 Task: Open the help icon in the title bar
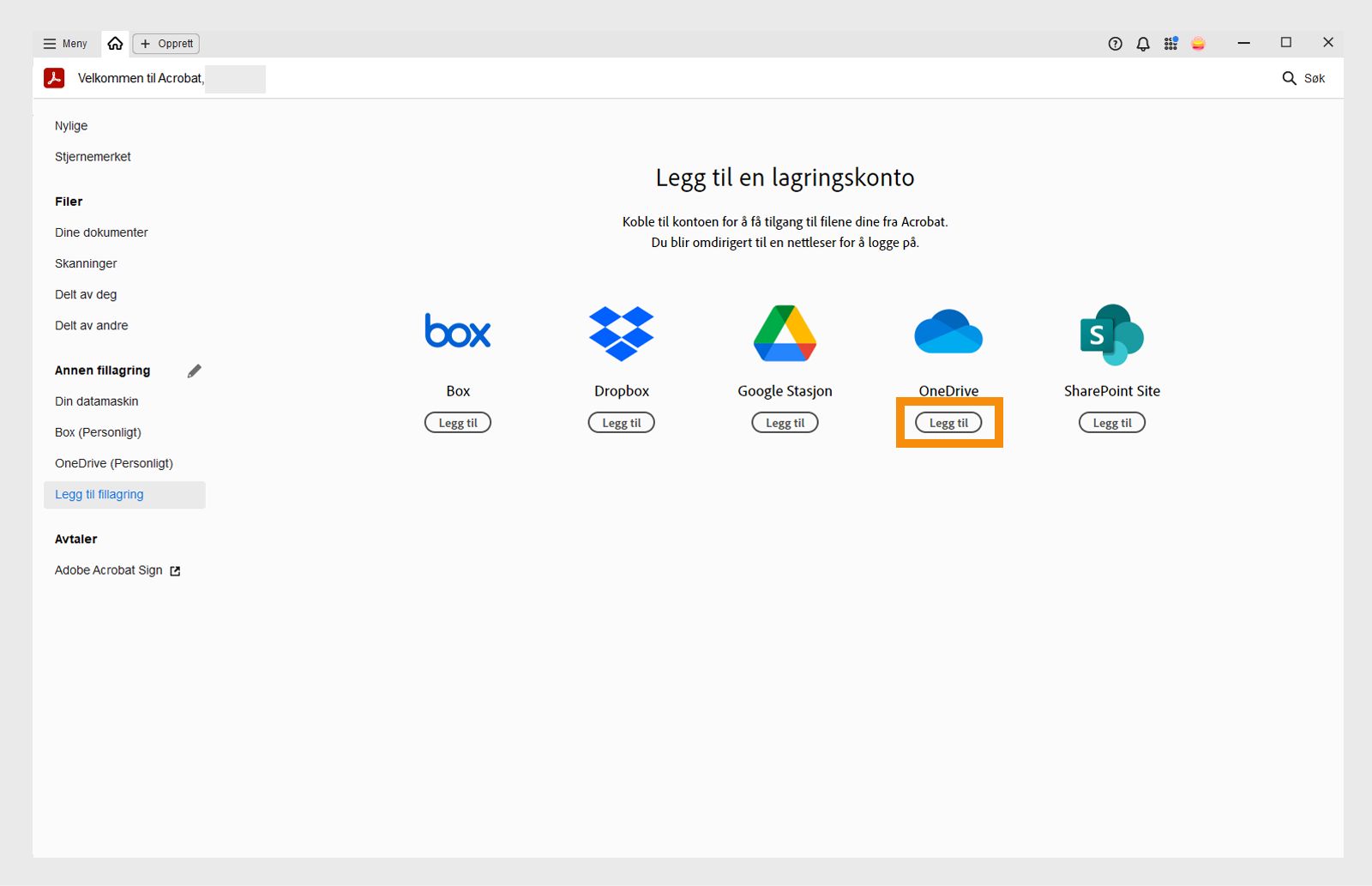click(1115, 43)
